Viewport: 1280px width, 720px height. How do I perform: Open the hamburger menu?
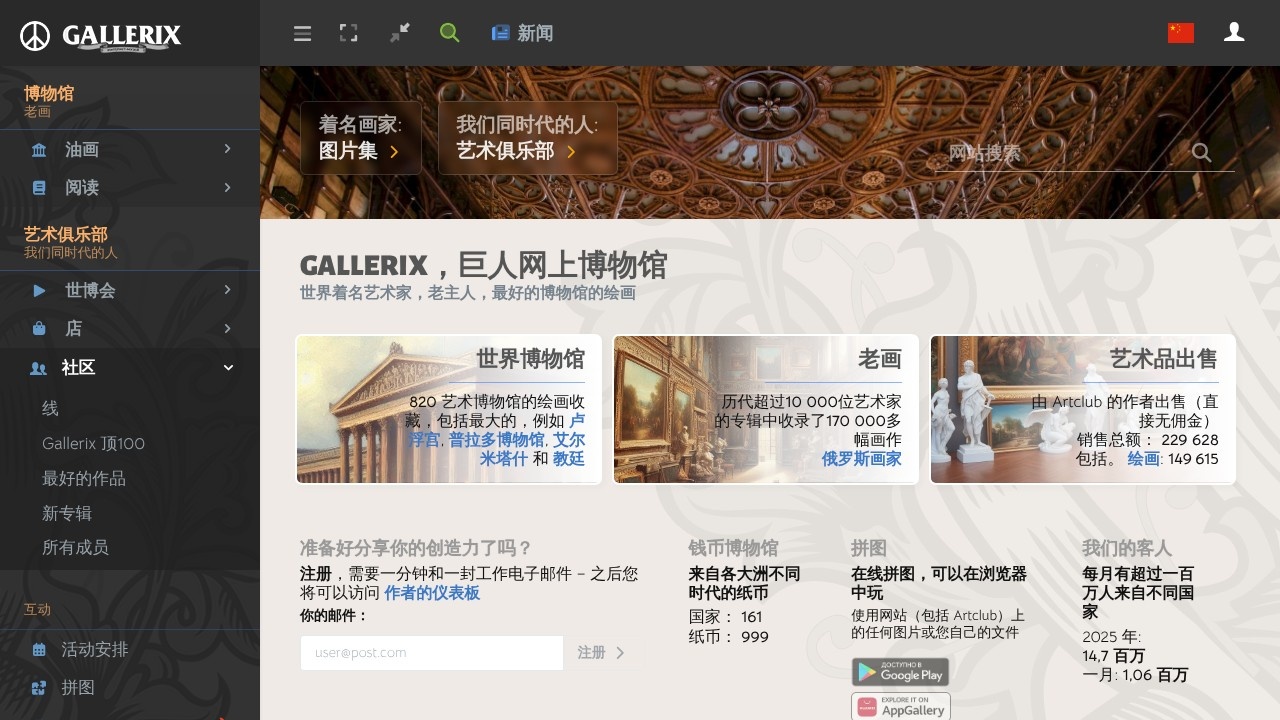(x=302, y=33)
